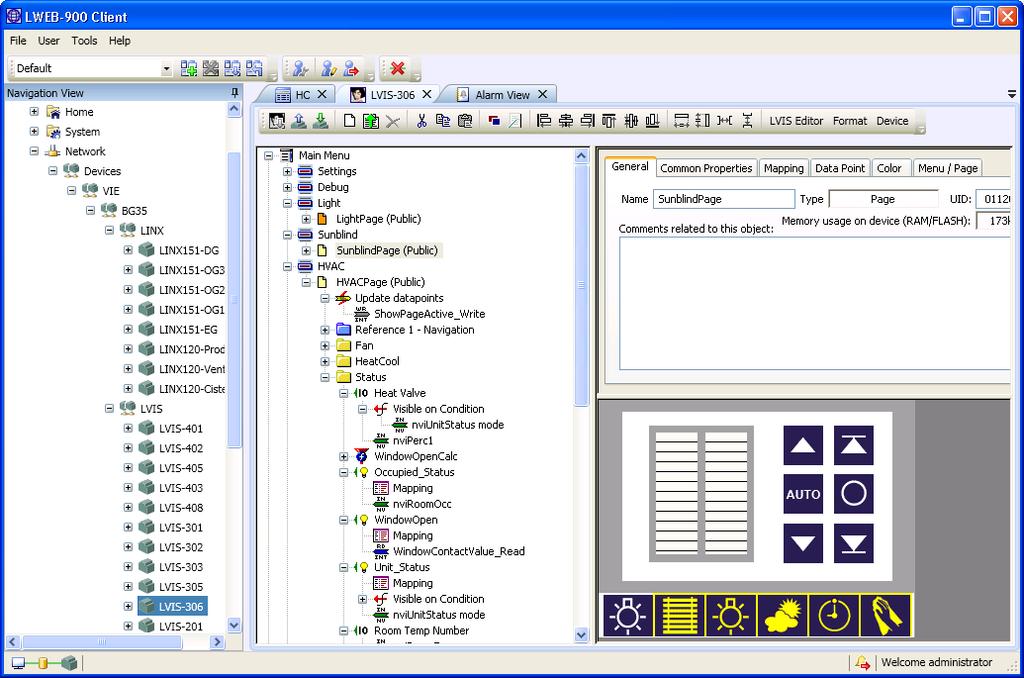Screen dimensions: 1024x678
Task: Expand the Home node in Navigation View
Action: [34, 112]
